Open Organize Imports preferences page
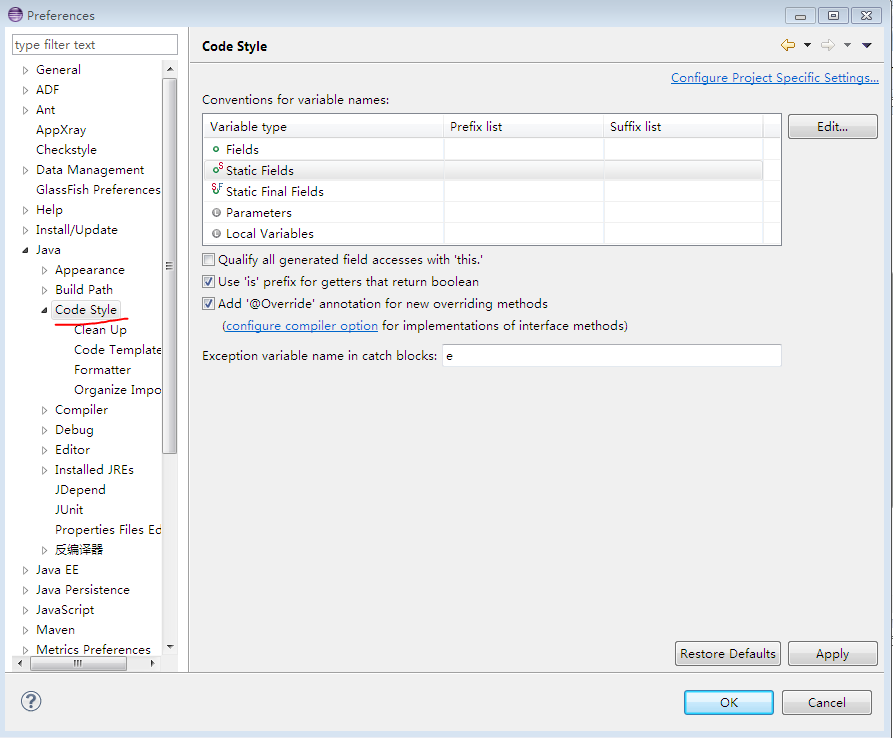 [x=117, y=390]
